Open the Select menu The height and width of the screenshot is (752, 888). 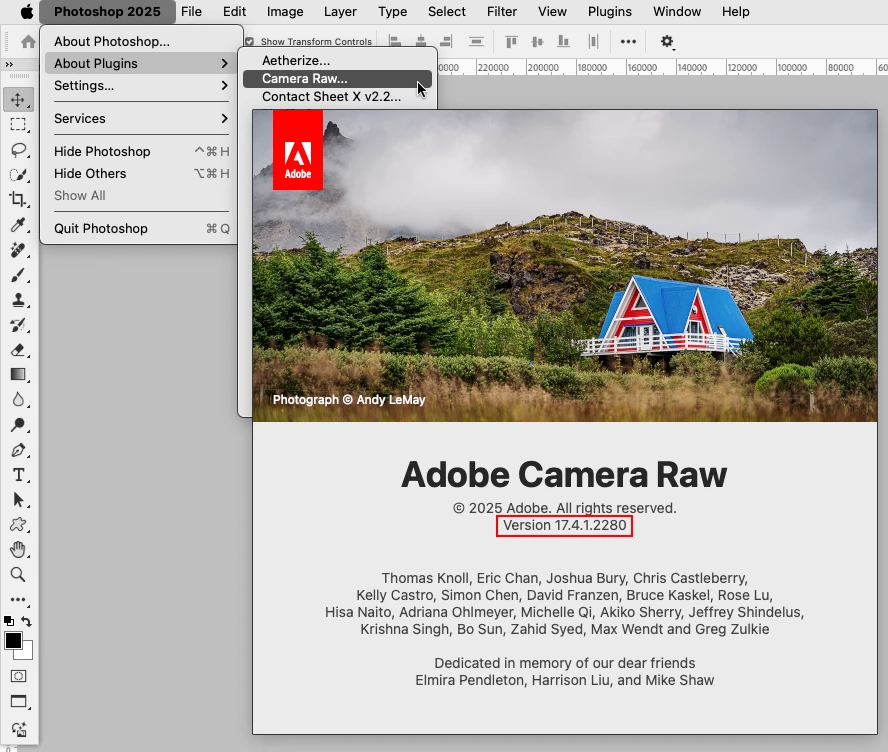[447, 11]
